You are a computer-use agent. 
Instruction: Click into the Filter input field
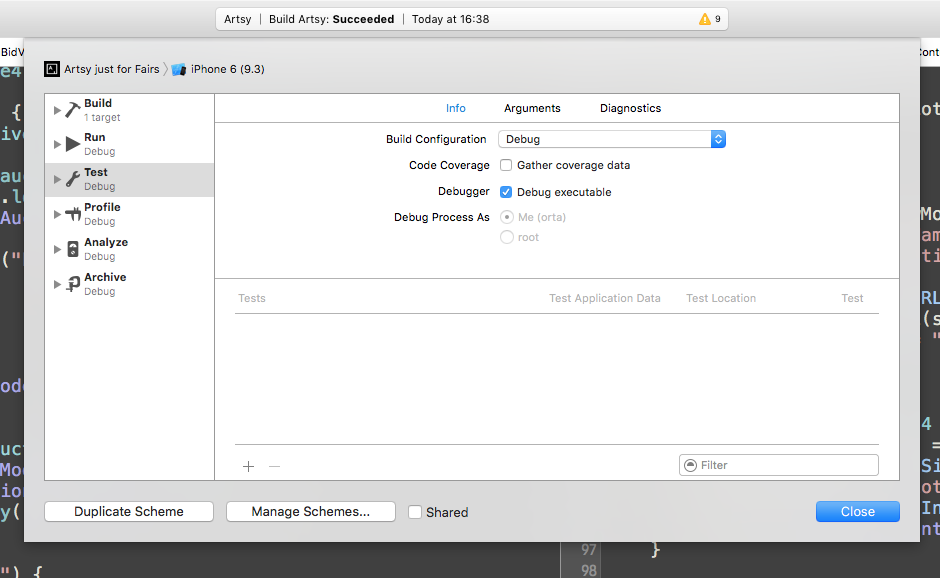tap(779, 465)
